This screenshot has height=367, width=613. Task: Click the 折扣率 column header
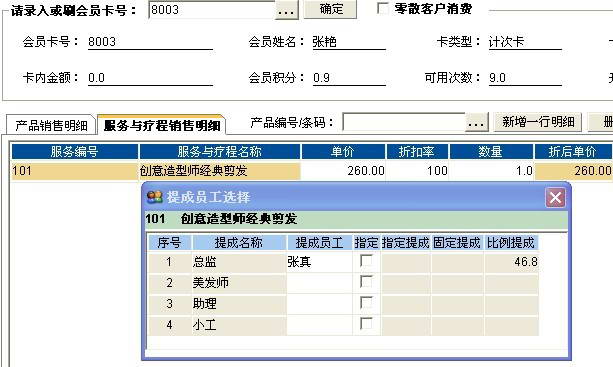417,152
